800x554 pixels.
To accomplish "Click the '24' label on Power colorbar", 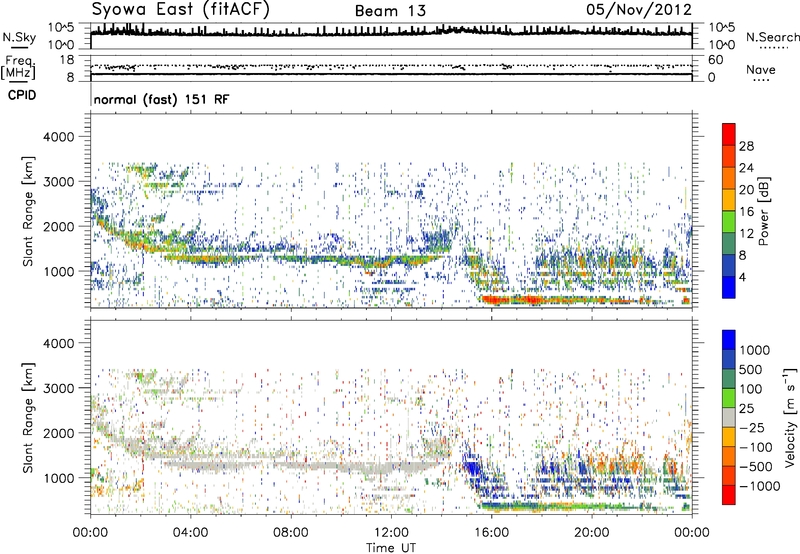I will click(x=746, y=168).
